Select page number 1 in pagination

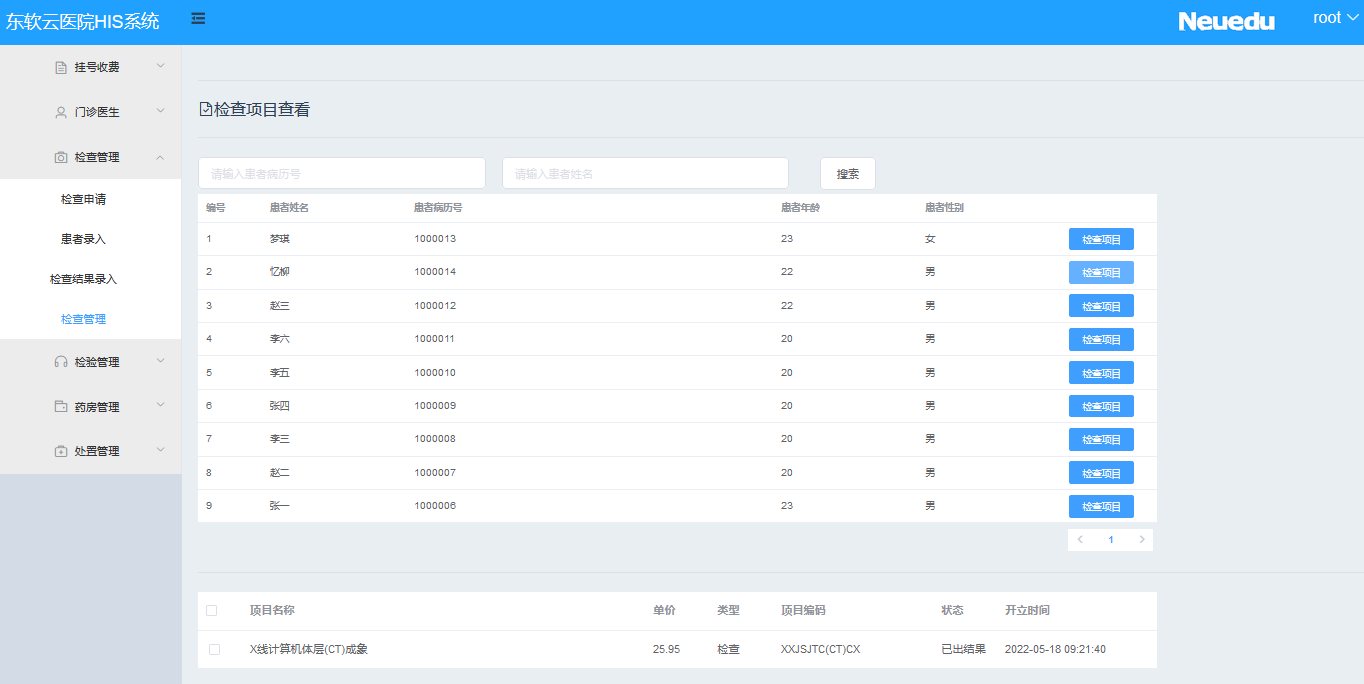pos(1111,540)
